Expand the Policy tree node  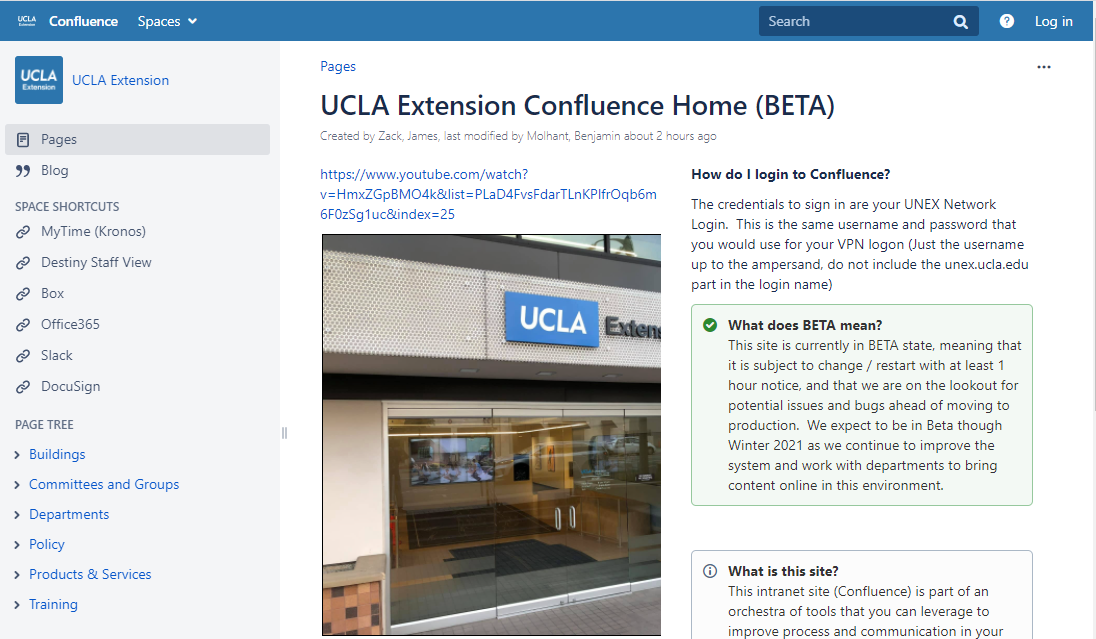17,545
